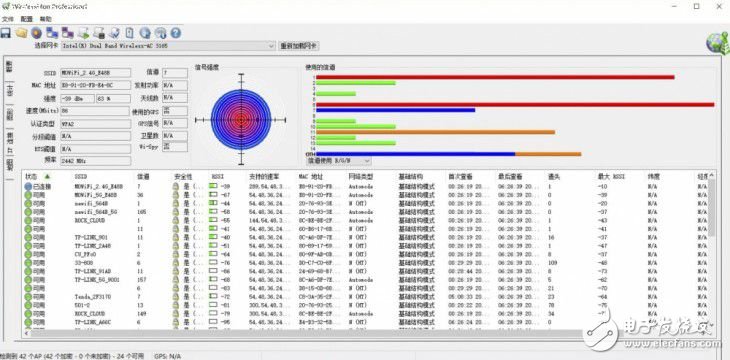Click the document with green arrow icon
This screenshot has height=360, width=730.
click(x=83, y=33)
